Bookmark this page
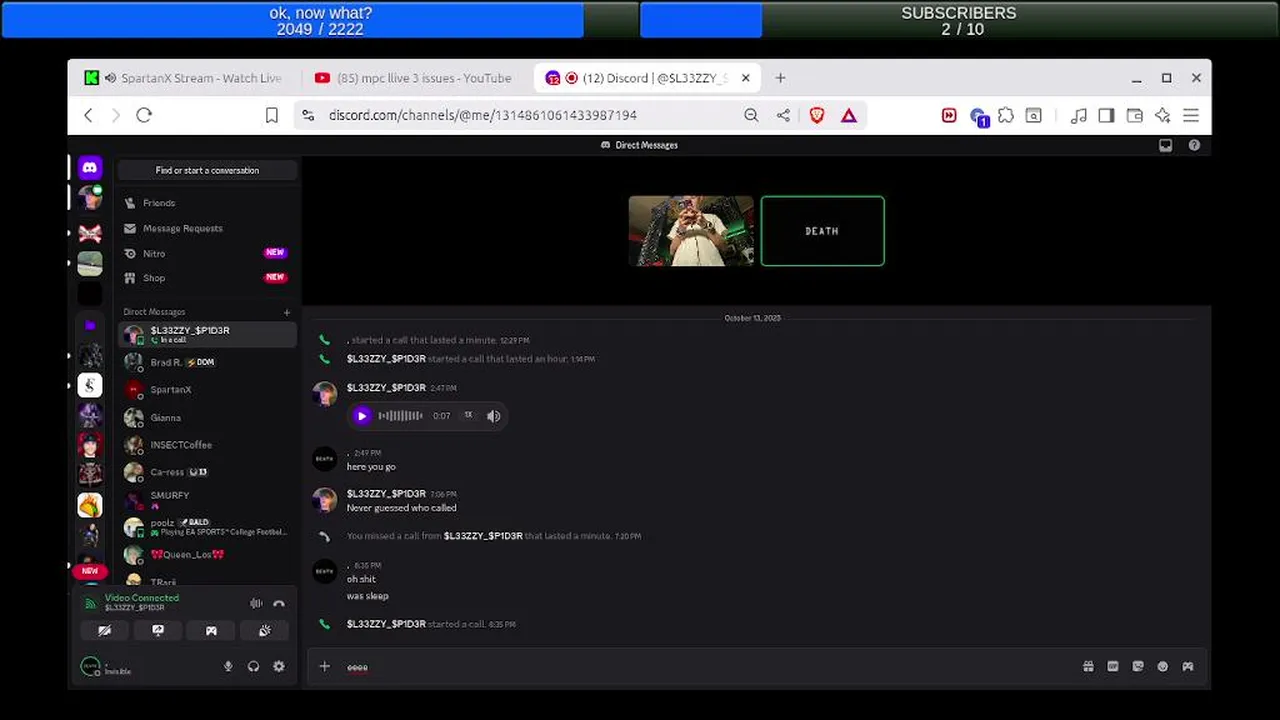The image size is (1280, 720). tap(271, 115)
